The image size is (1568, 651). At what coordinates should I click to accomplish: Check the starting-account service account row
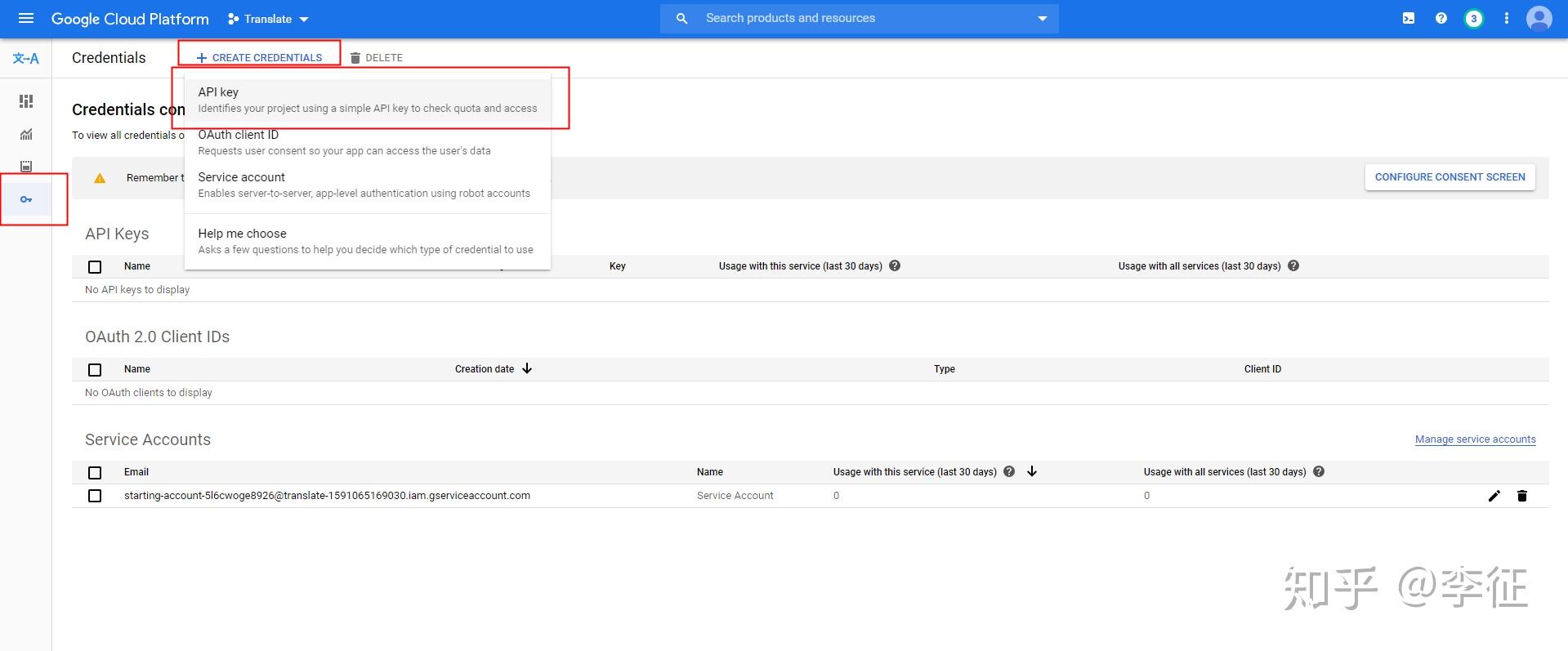[x=95, y=496]
